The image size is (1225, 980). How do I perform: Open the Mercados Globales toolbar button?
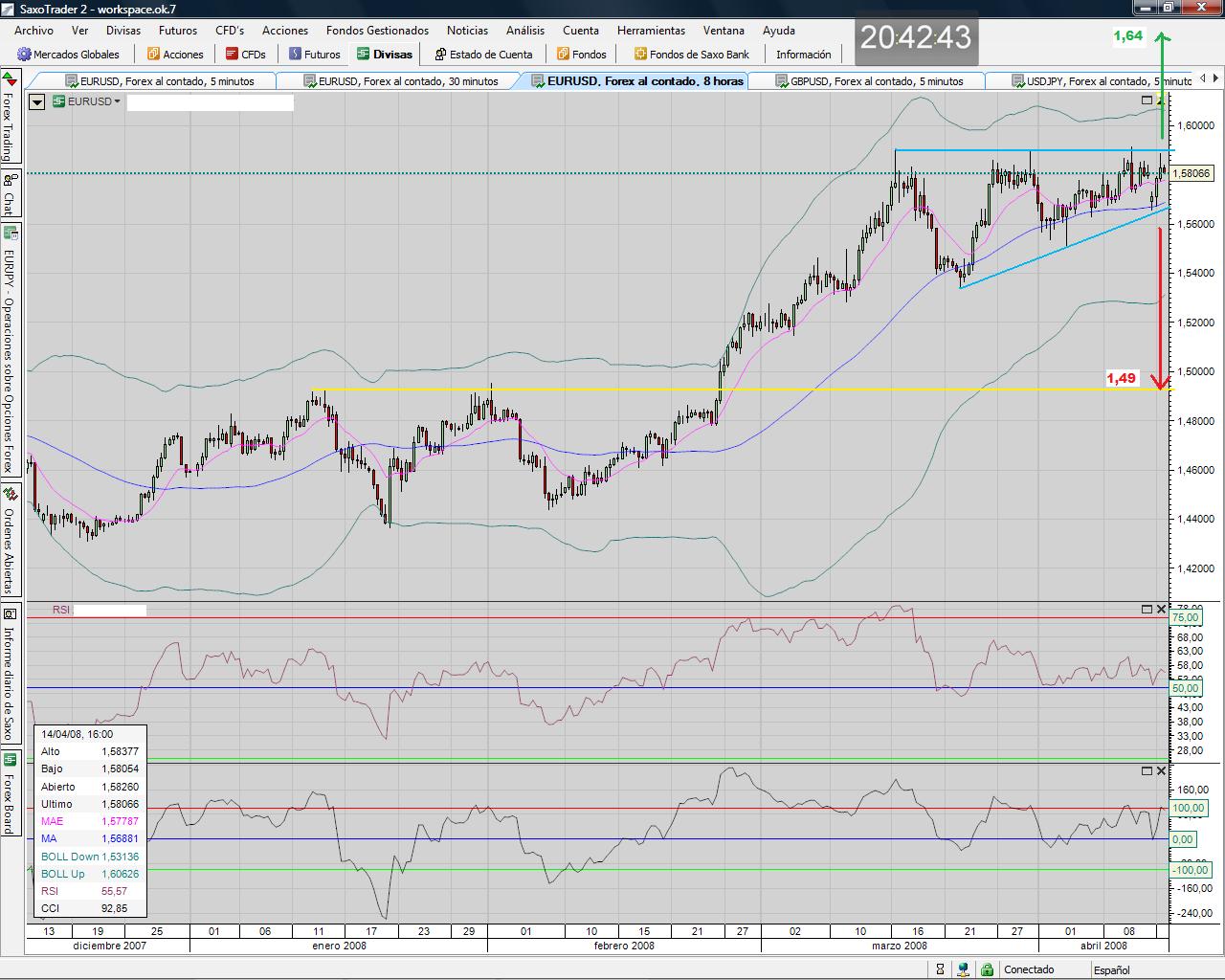pyautogui.click(x=68, y=55)
